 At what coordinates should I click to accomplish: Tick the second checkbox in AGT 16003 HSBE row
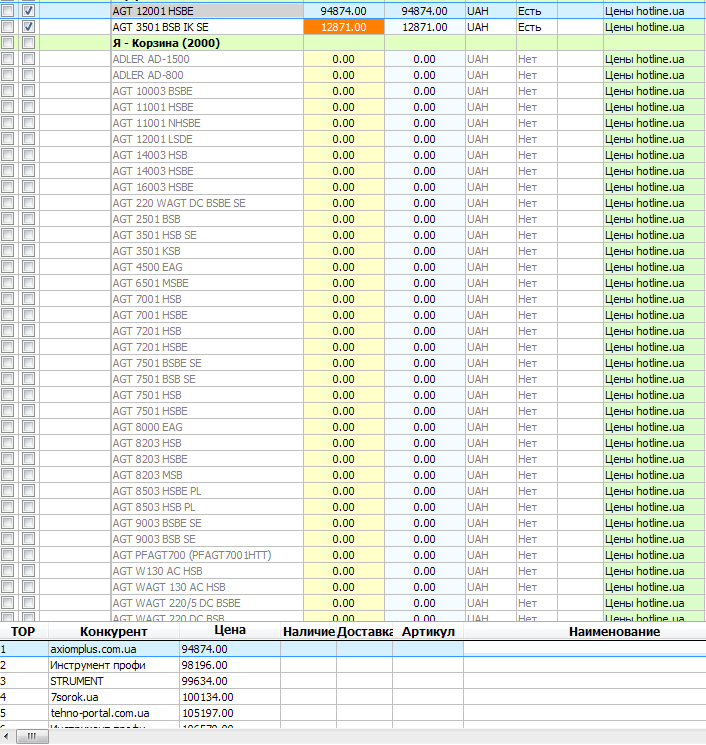pyautogui.click(x=28, y=187)
